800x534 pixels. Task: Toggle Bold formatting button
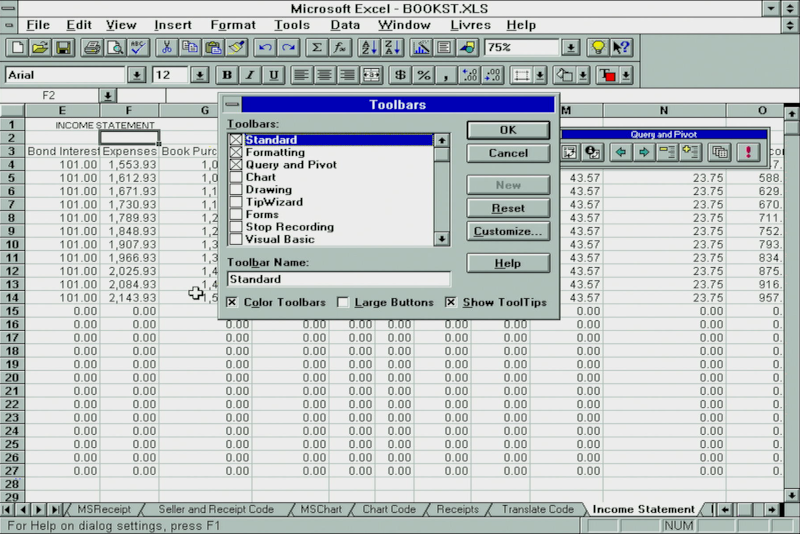[227, 75]
